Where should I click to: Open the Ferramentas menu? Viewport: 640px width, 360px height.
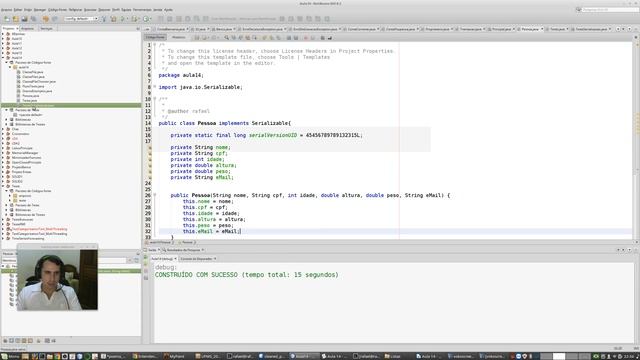click(142, 9)
